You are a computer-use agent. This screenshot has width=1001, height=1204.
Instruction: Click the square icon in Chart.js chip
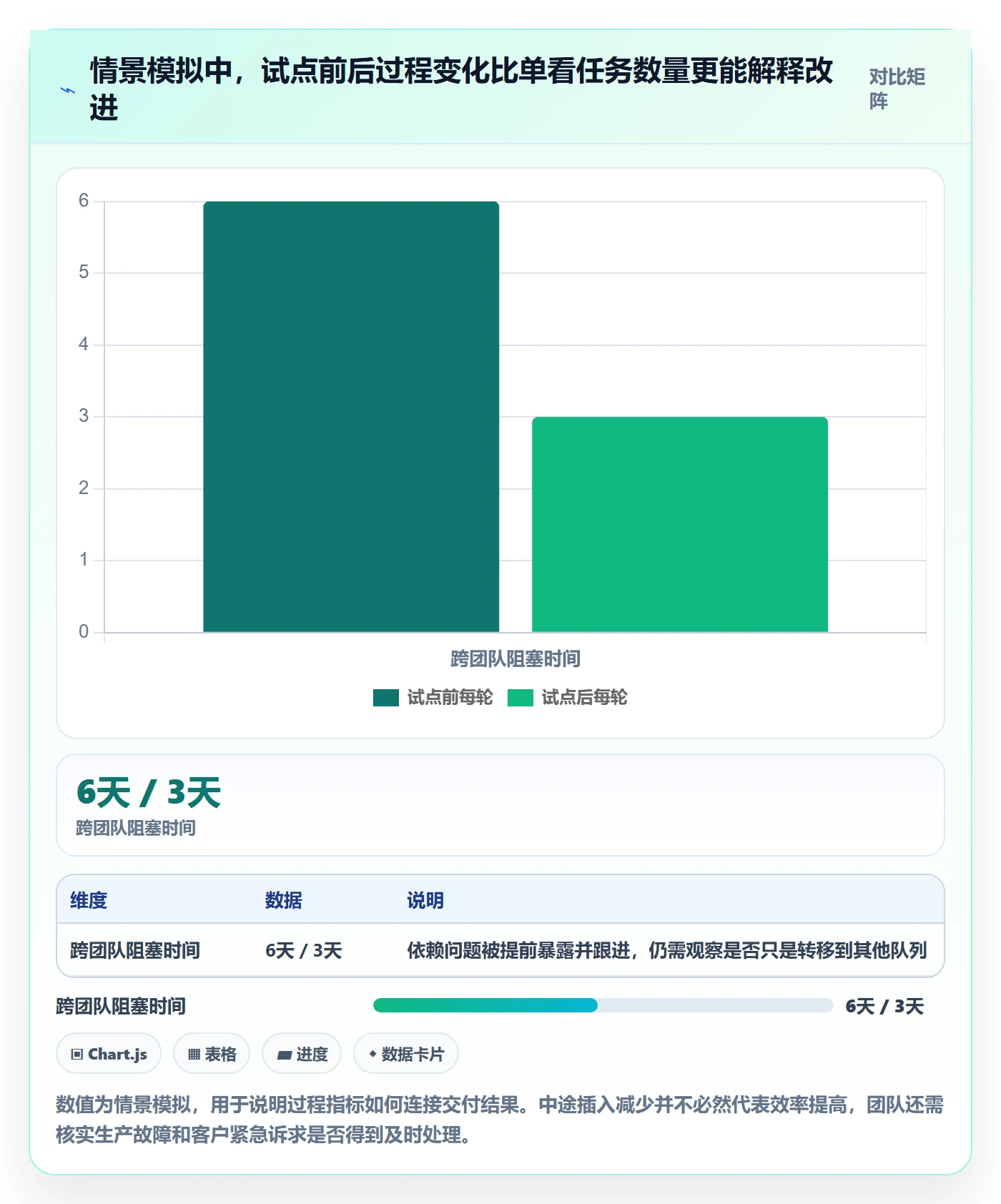click(77, 1055)
